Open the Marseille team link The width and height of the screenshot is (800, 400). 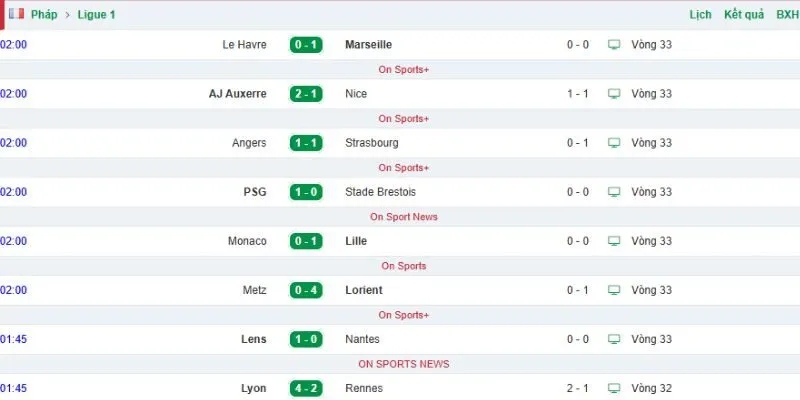click(x=368, y=45)
